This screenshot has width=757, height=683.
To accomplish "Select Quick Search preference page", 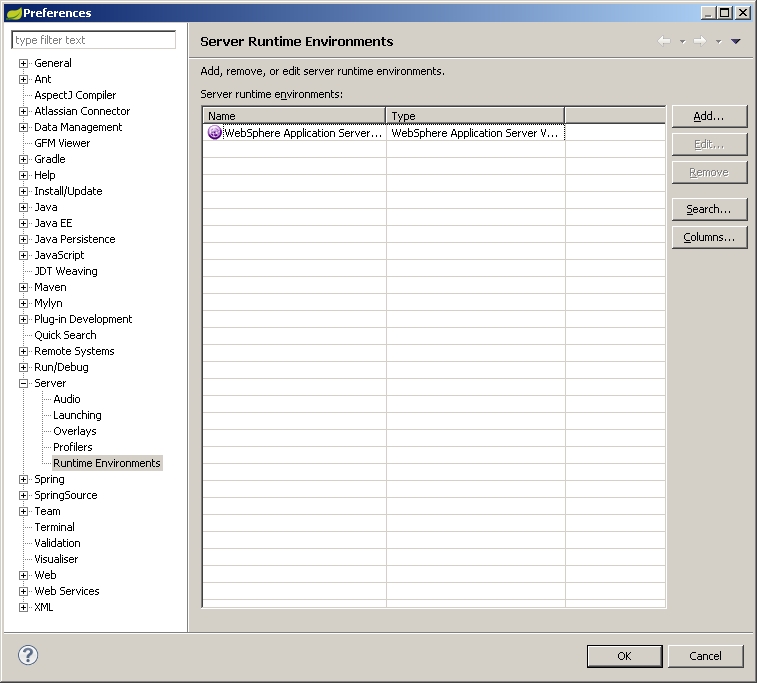I will 65,335.
